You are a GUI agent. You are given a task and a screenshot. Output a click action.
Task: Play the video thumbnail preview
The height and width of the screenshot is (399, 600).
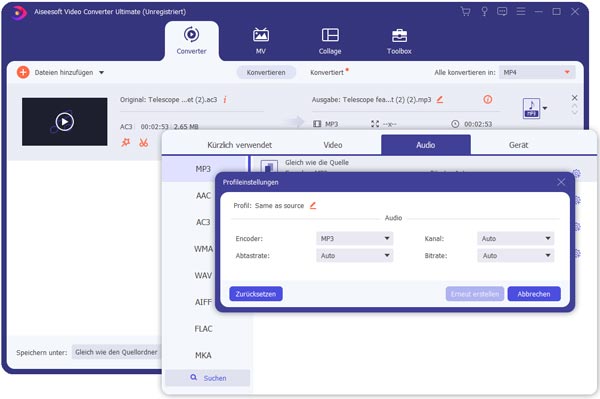64,122
